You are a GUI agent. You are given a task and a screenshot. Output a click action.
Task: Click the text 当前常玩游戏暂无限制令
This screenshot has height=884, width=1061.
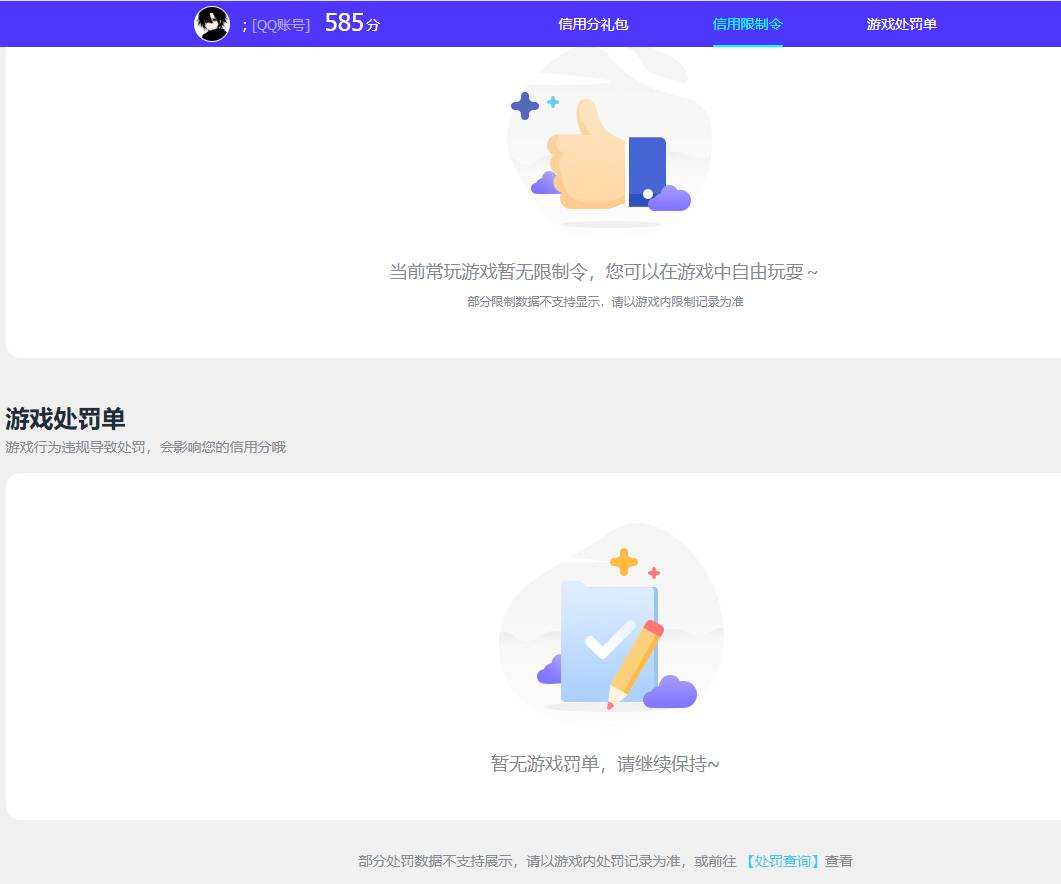(x=488, y=272)
